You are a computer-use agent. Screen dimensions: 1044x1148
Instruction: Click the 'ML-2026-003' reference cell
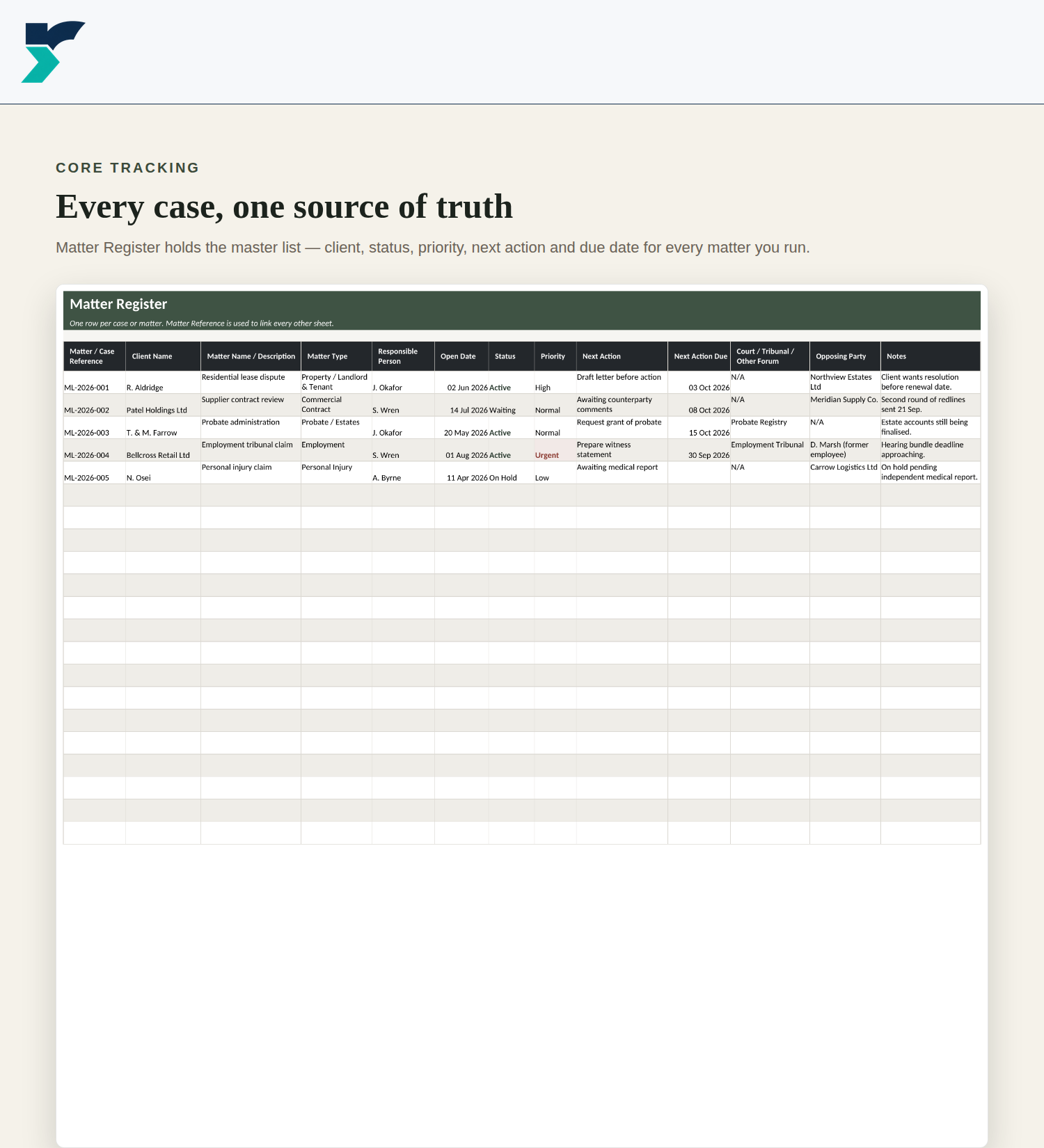point(94,428)
